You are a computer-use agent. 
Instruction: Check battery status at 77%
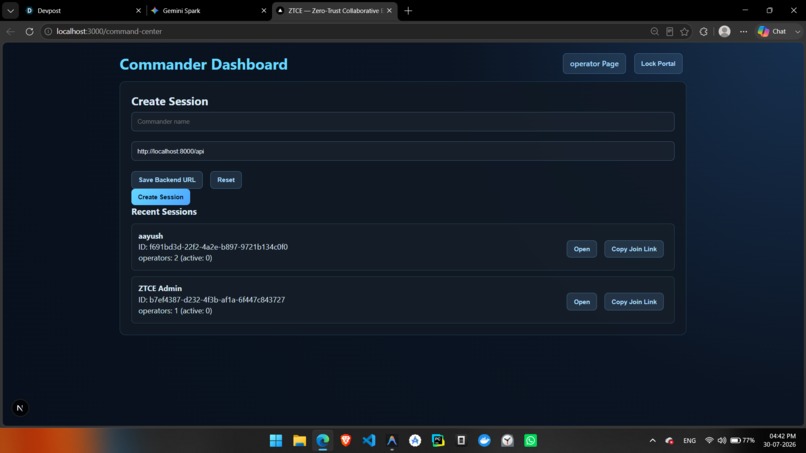pyautogui.click(x=742, y=441)
